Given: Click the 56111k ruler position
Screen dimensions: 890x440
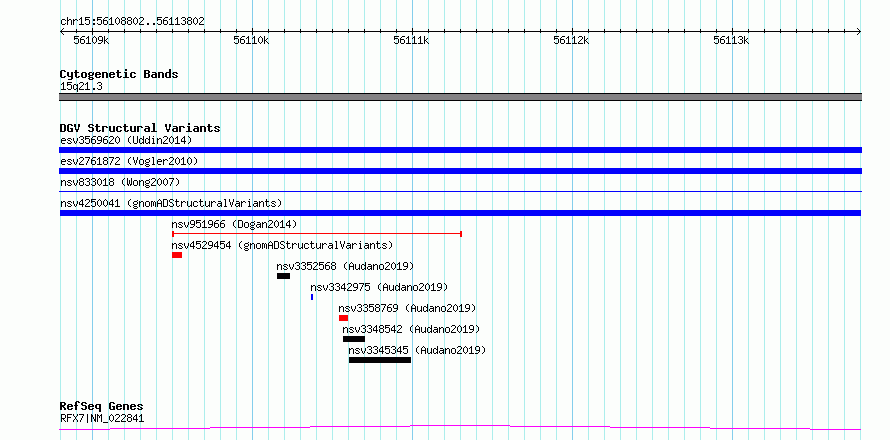Looking at the screenshot, I should click(412, 41).
